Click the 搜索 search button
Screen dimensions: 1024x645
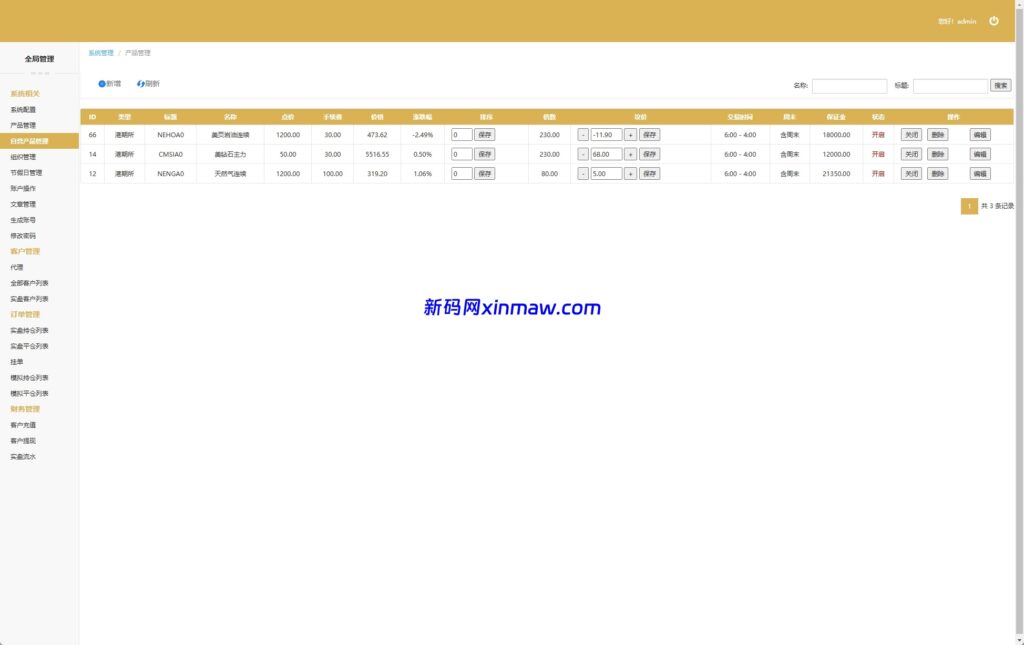1000,86
